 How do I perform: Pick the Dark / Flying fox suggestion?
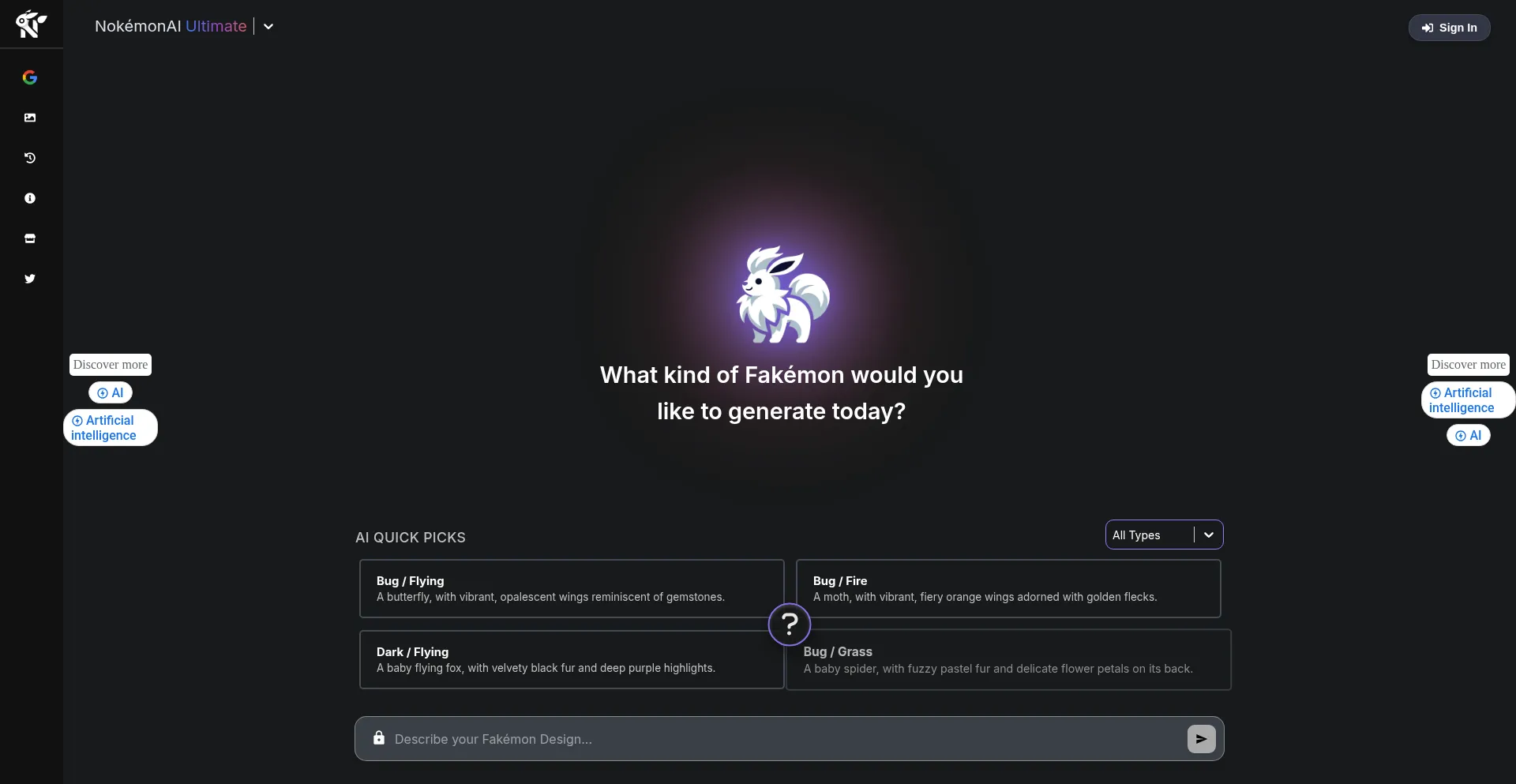pos(571,659)
